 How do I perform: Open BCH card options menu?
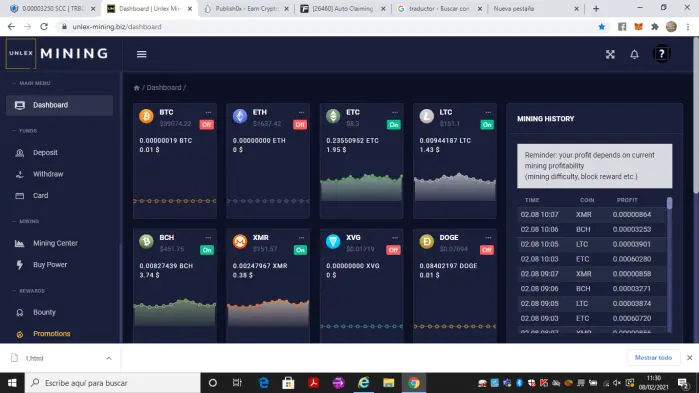(208, 237)
